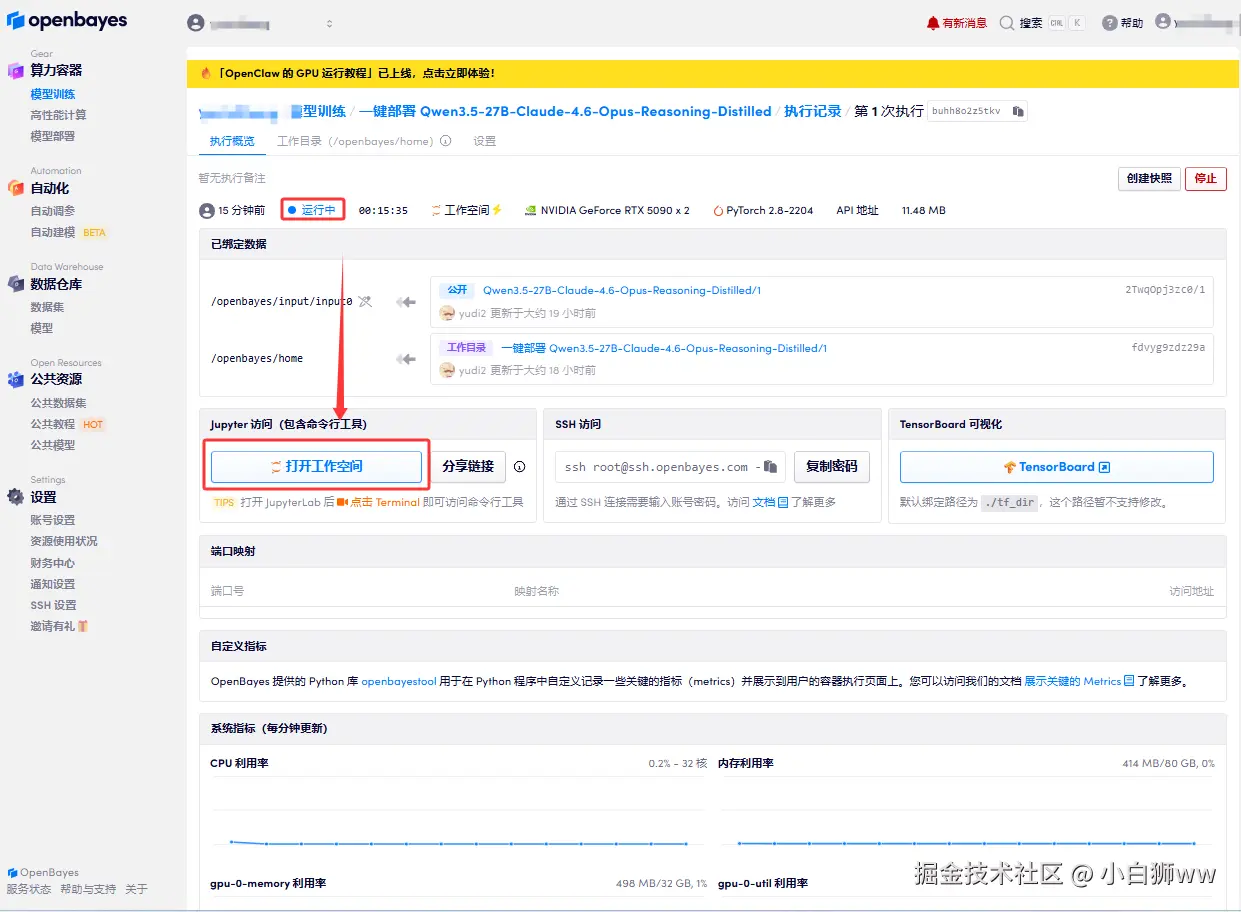This screenshot has height=912, width=1241.
Task: Click the CPU 利用率 chart line
Action: [458, 843]
